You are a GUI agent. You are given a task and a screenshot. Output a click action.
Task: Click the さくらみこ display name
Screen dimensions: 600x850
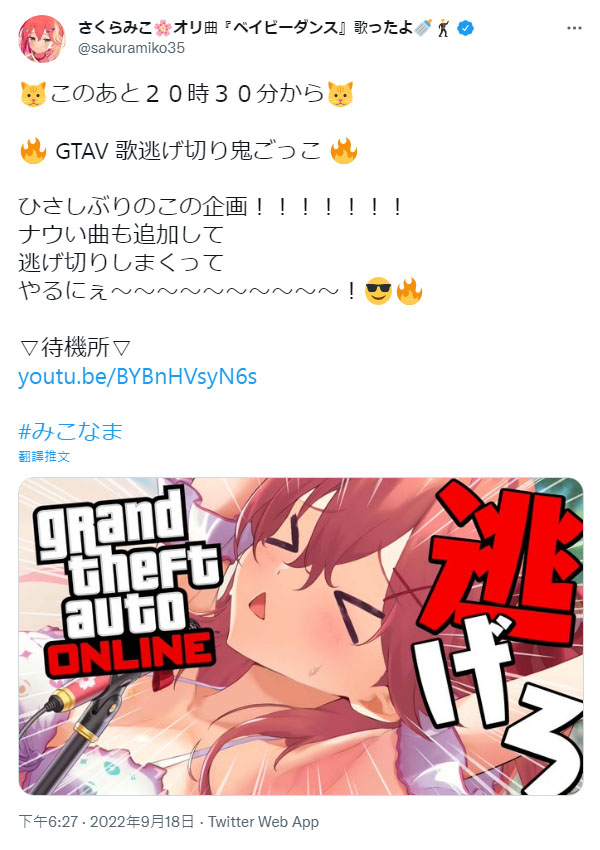[116, 28]
